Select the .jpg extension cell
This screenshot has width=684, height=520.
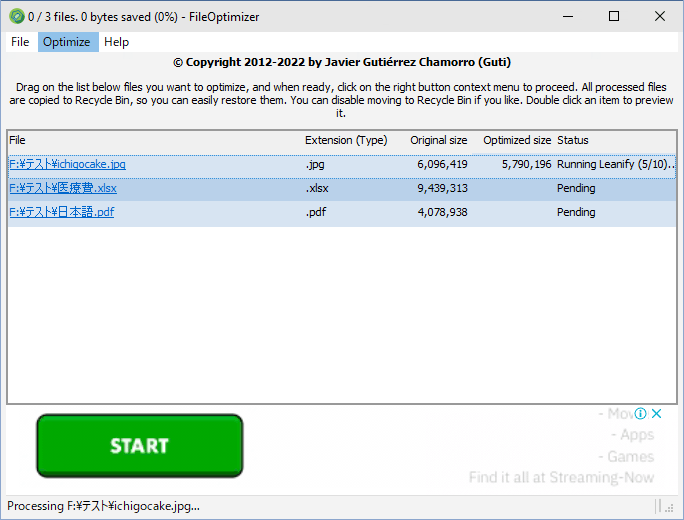click(315, 164)
